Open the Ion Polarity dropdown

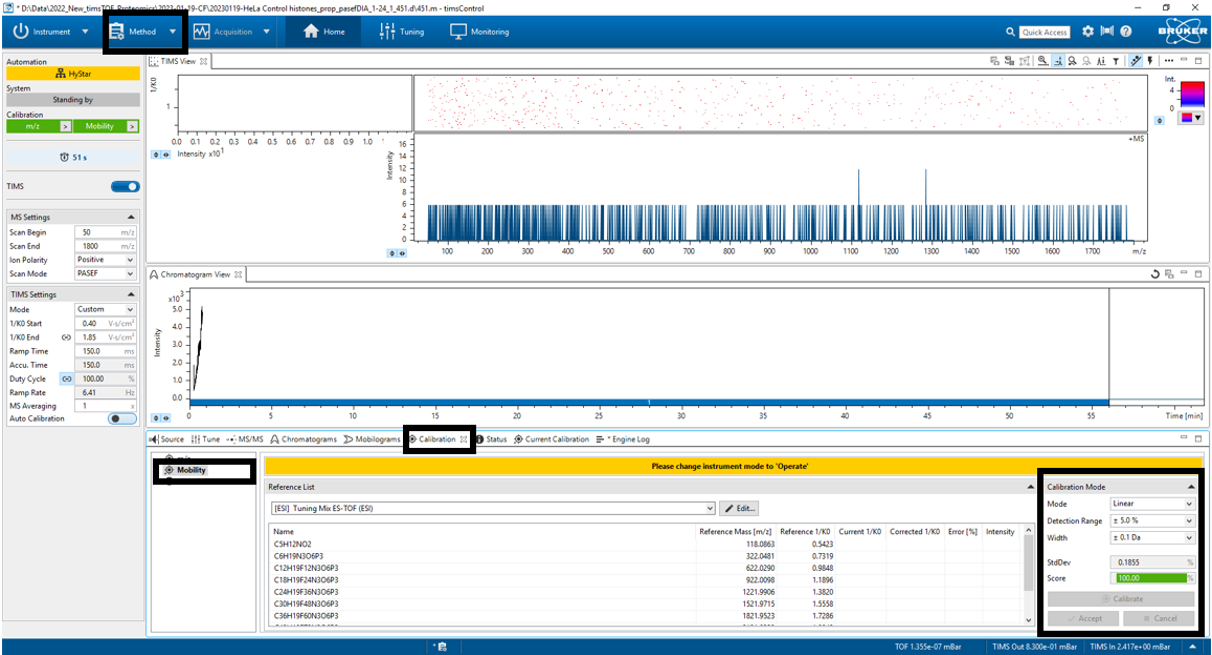coord(105,260)
